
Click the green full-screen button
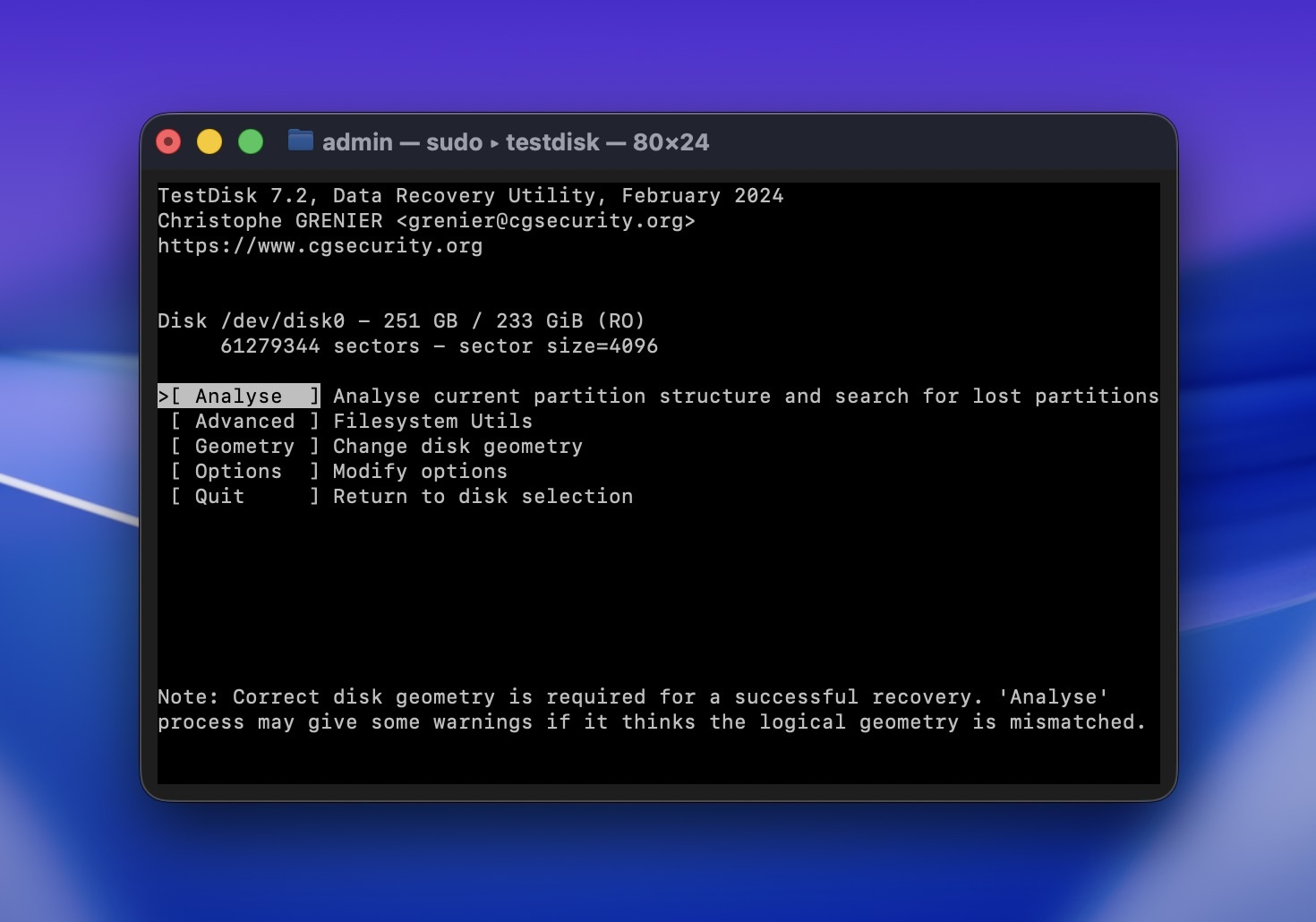pyautogui.click(x=250, y=141)
